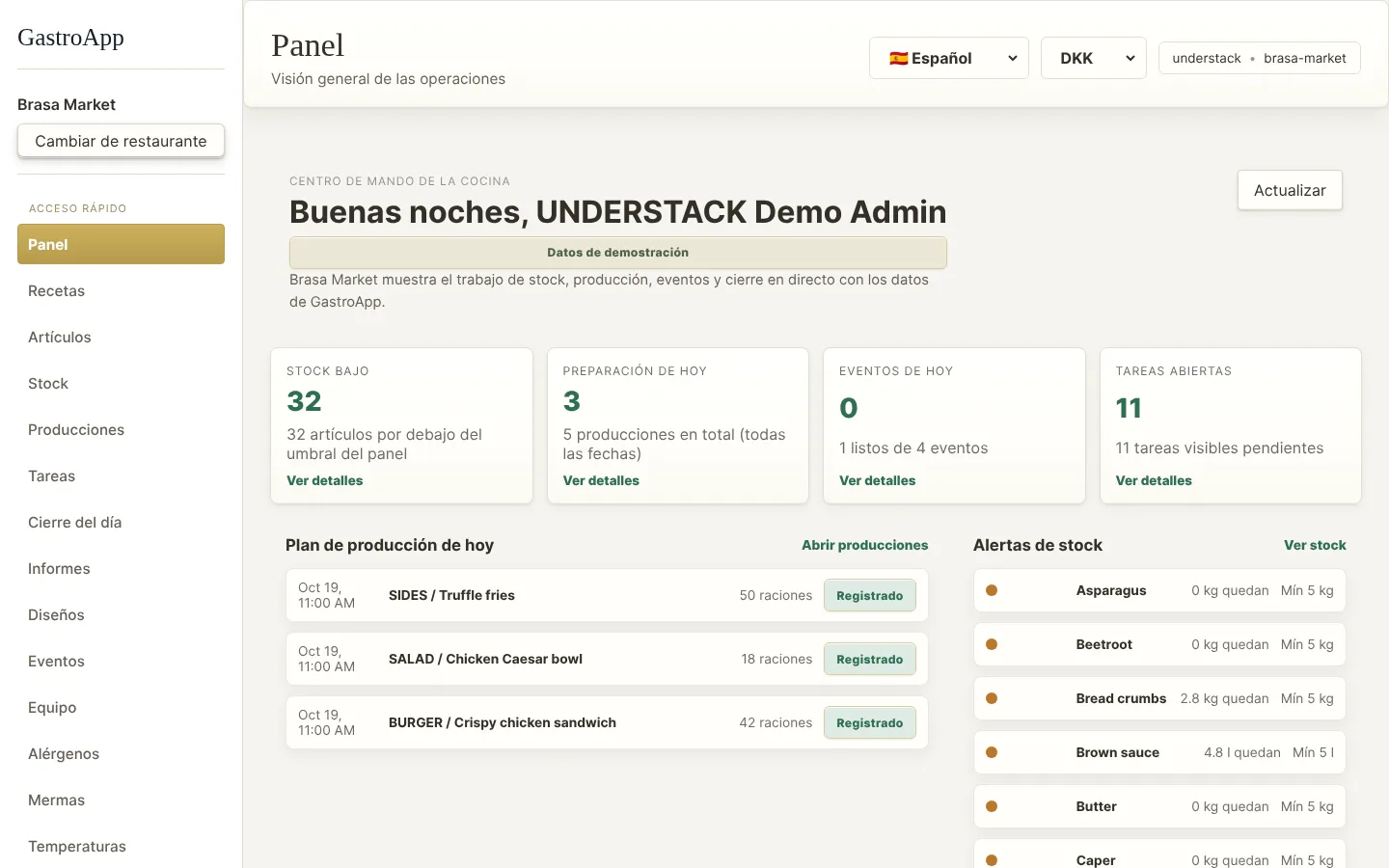Click the 4.8 l quedan value
1389x868 pixels.
click(x=1242, y=752)
